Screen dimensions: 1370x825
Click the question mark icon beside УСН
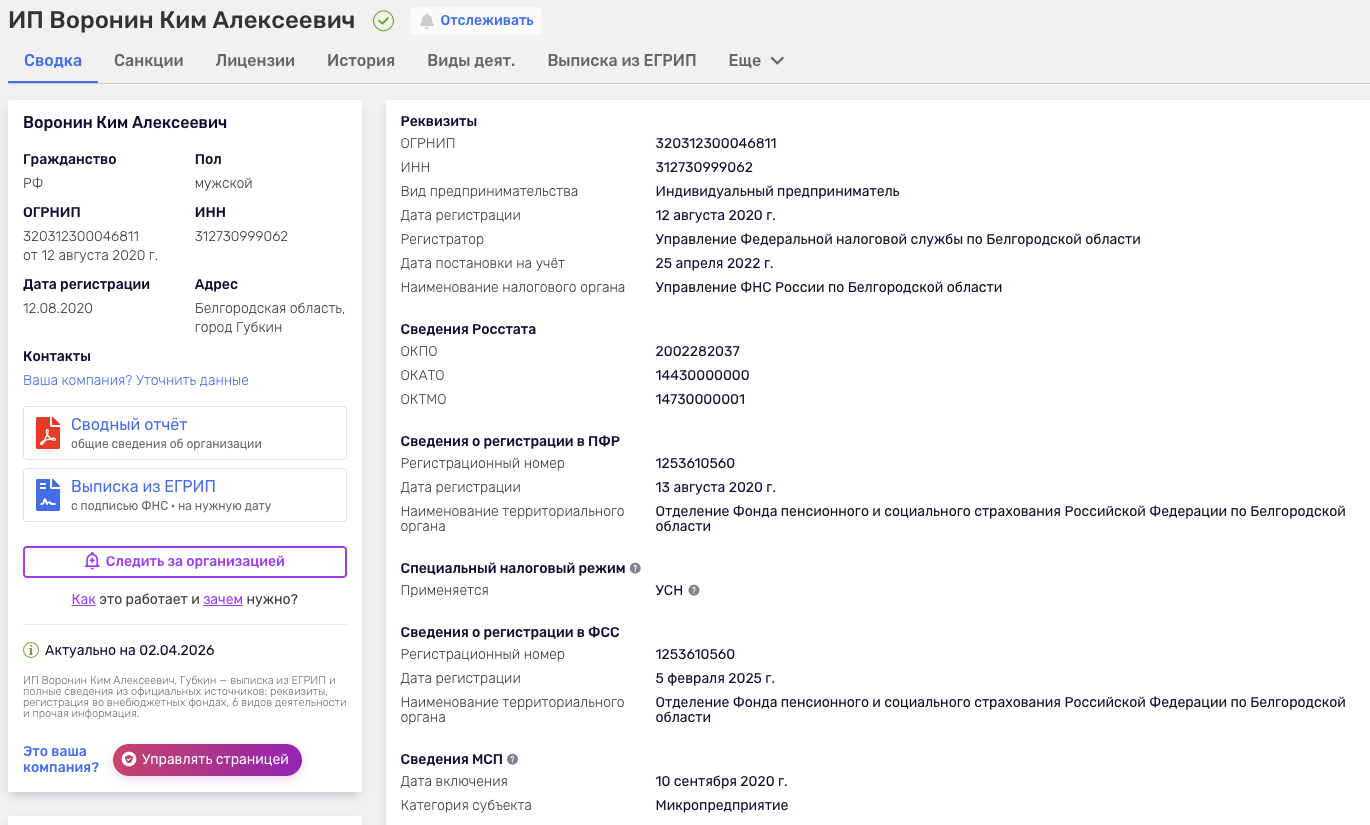pyautogui.click(x=694, y=590)
